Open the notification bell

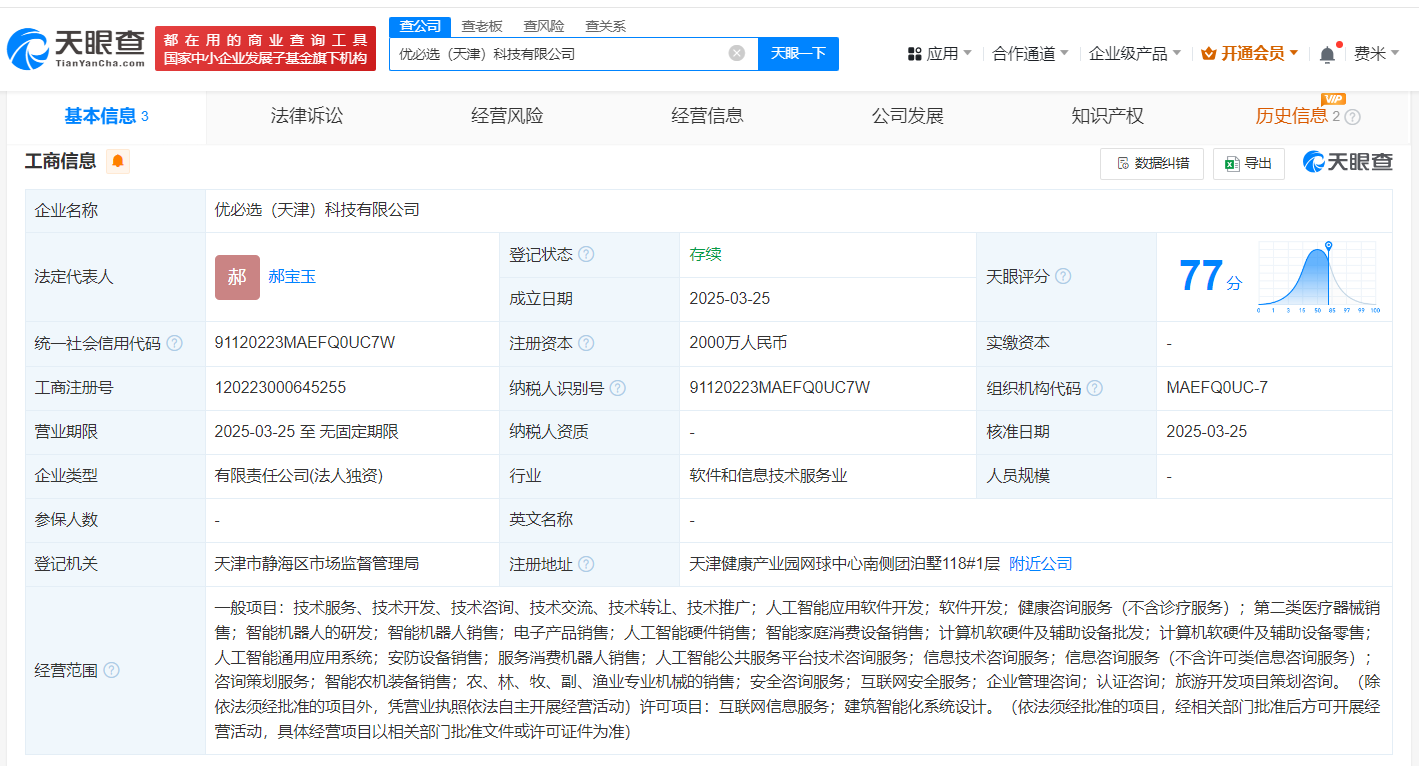click(x=1327, y=54)
